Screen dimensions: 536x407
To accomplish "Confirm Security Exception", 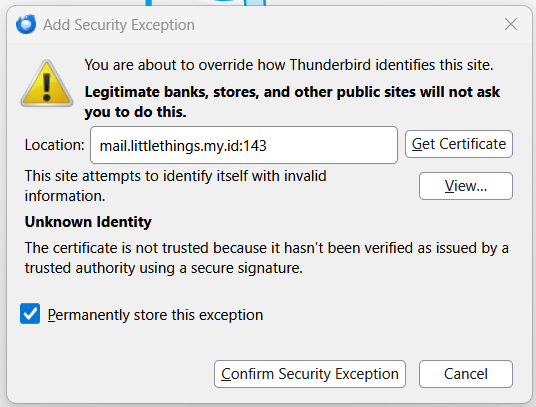I will (310, 374).
